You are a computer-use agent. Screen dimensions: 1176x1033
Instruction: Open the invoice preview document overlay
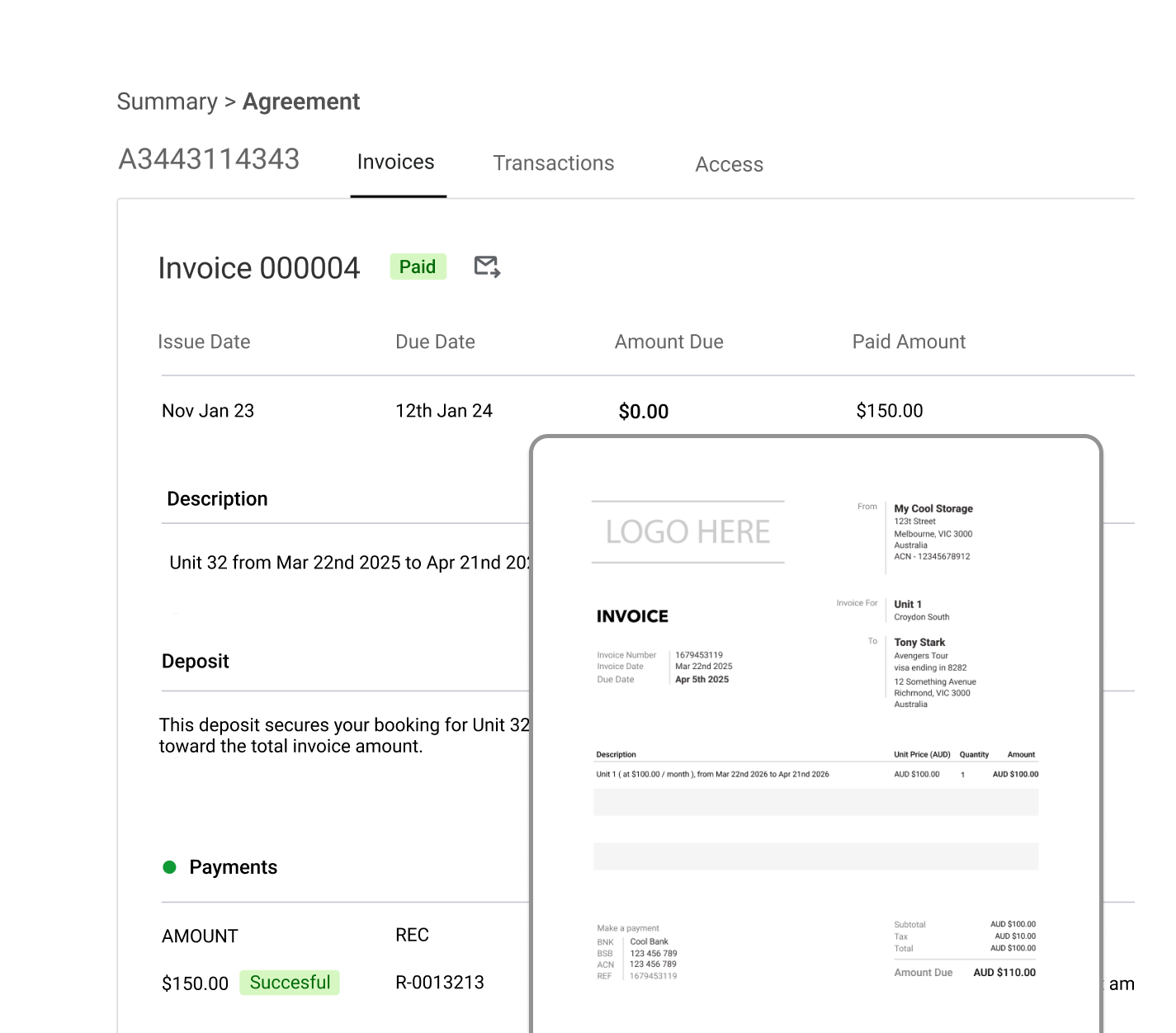(816, 734)
